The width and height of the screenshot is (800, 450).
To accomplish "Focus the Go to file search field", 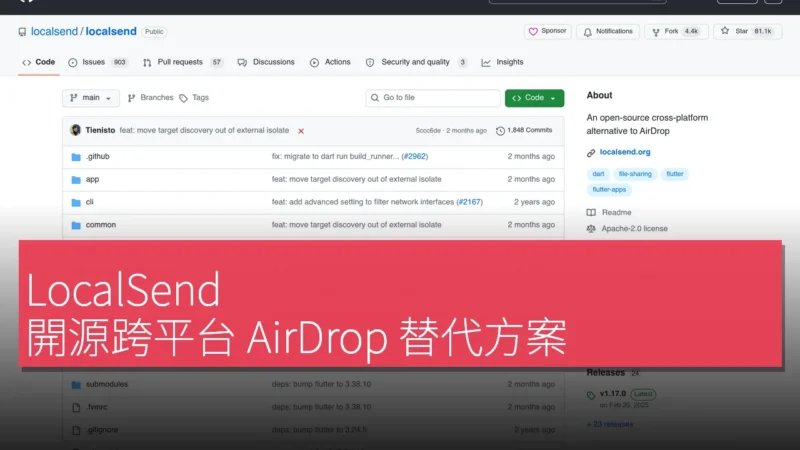I will click(x=433, y=97).
